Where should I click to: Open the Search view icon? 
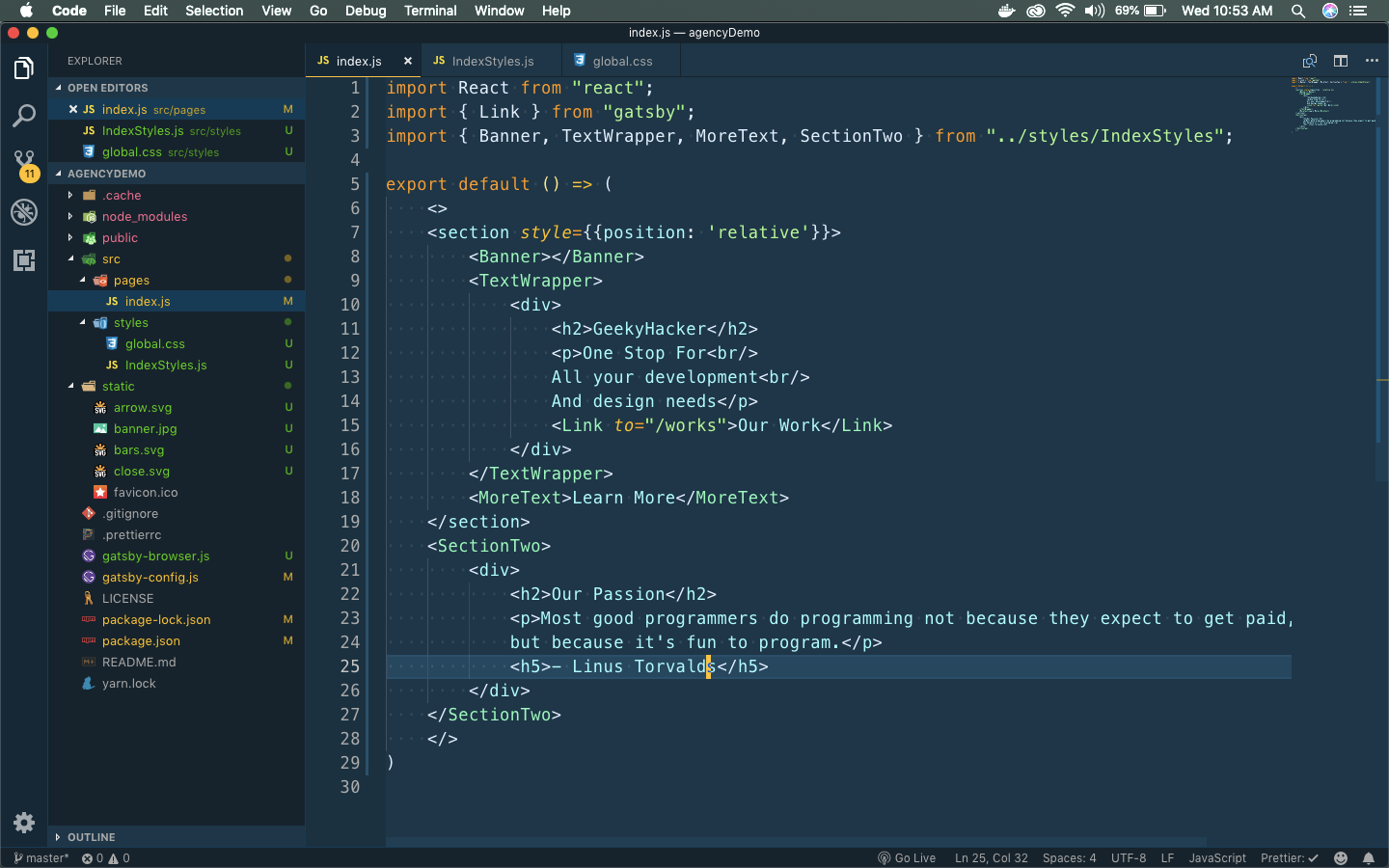click(24, 117)
